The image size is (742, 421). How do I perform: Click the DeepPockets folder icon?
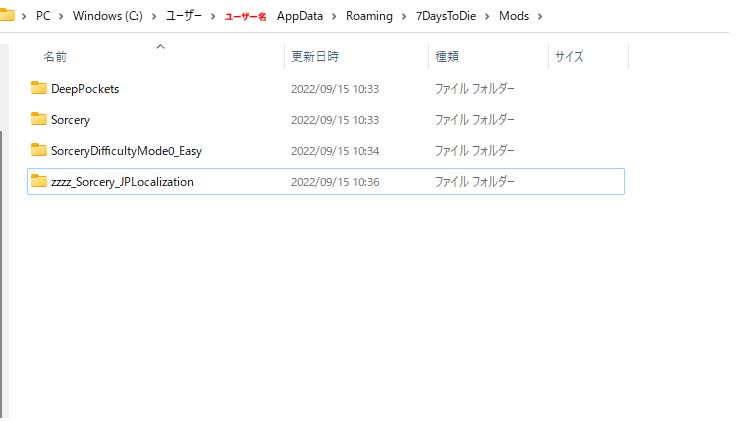pyautogui.click(x=39, y=88)
